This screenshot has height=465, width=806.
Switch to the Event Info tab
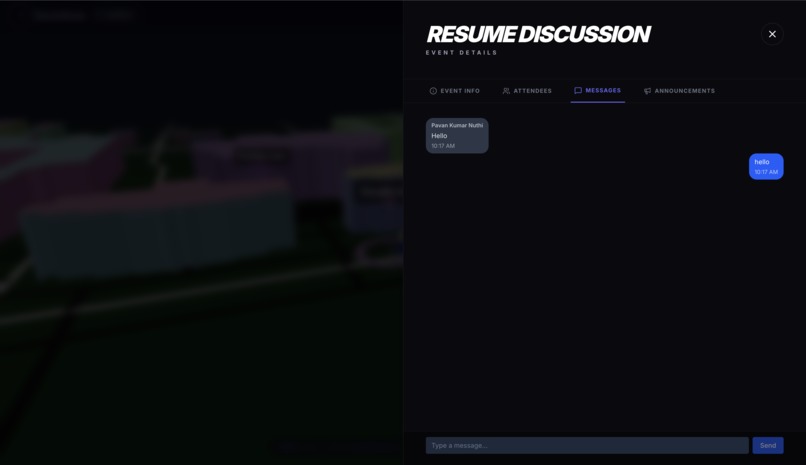coord(454,91)
